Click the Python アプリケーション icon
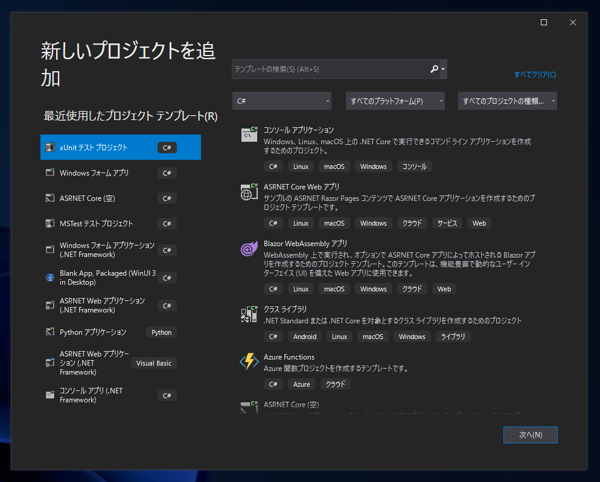This screenshot has width=600, height=482. click(50, 332)
